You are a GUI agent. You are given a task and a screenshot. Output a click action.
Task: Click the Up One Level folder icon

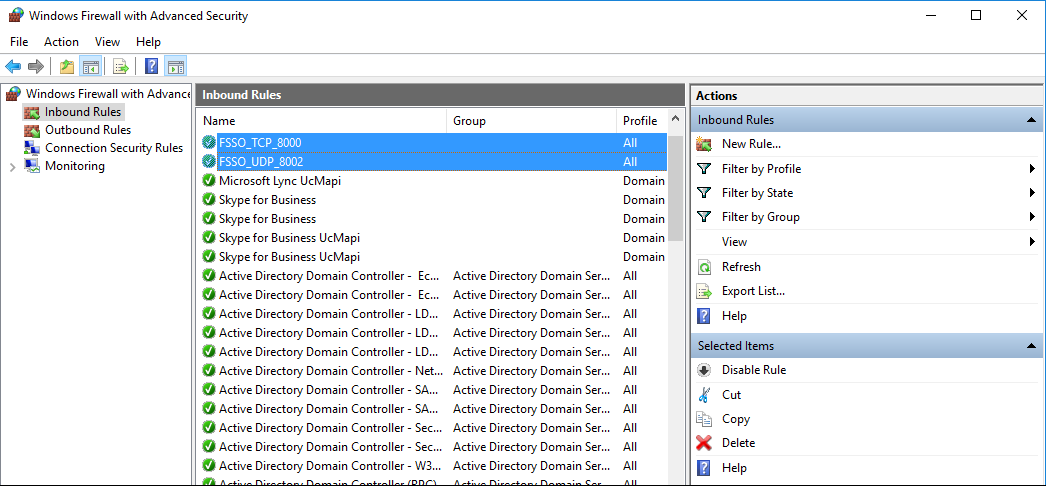[66, 67]
